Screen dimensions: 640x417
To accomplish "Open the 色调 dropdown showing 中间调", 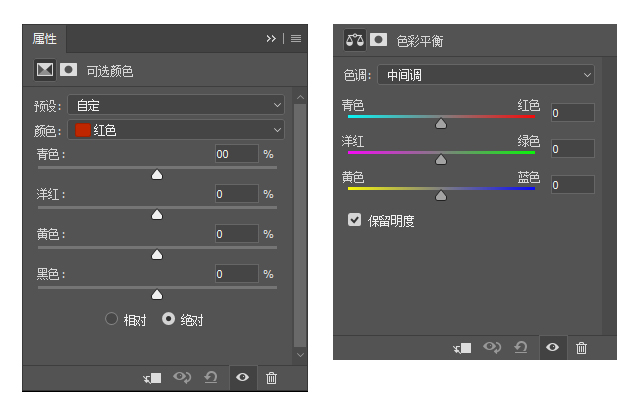I will [x=486, y=75].
